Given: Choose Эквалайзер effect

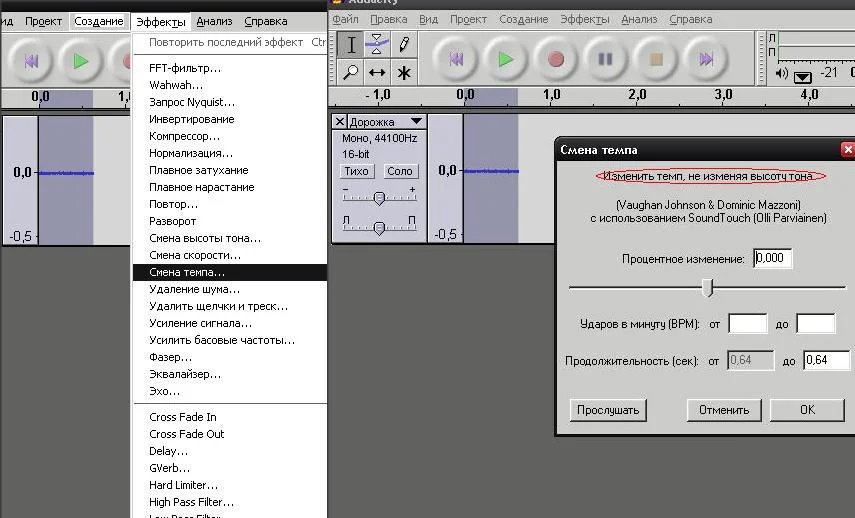Looking at the screenshot, I should click(230, 374).
